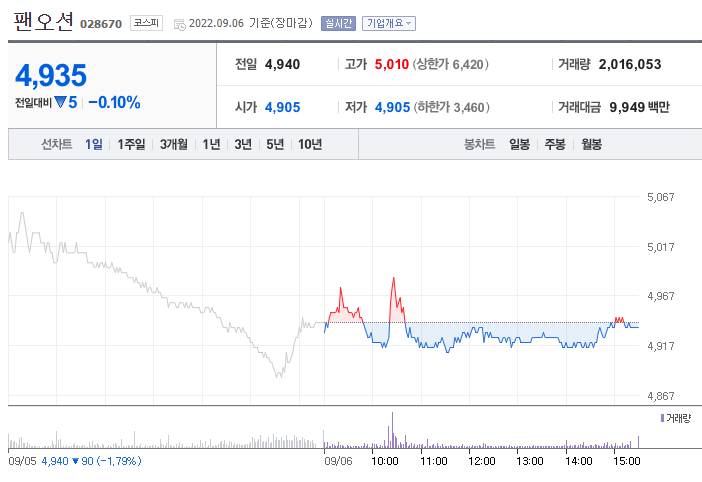Click the 09/06 date axis label

pos(338,461)
